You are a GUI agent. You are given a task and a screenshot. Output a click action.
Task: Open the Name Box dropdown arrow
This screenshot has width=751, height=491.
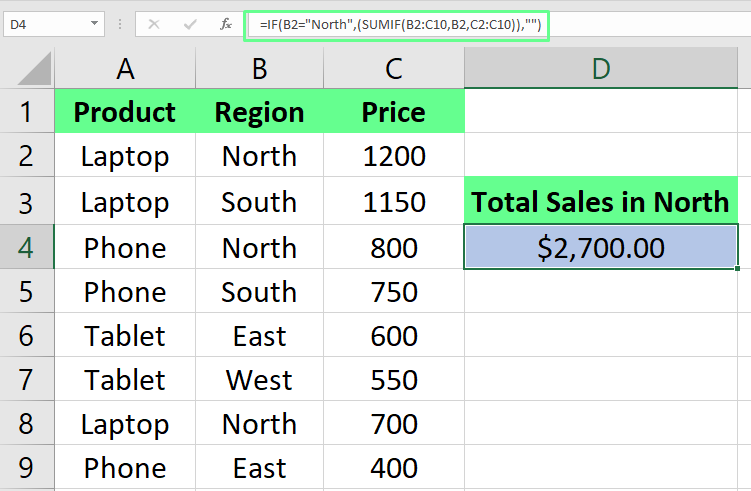point(94,24)
